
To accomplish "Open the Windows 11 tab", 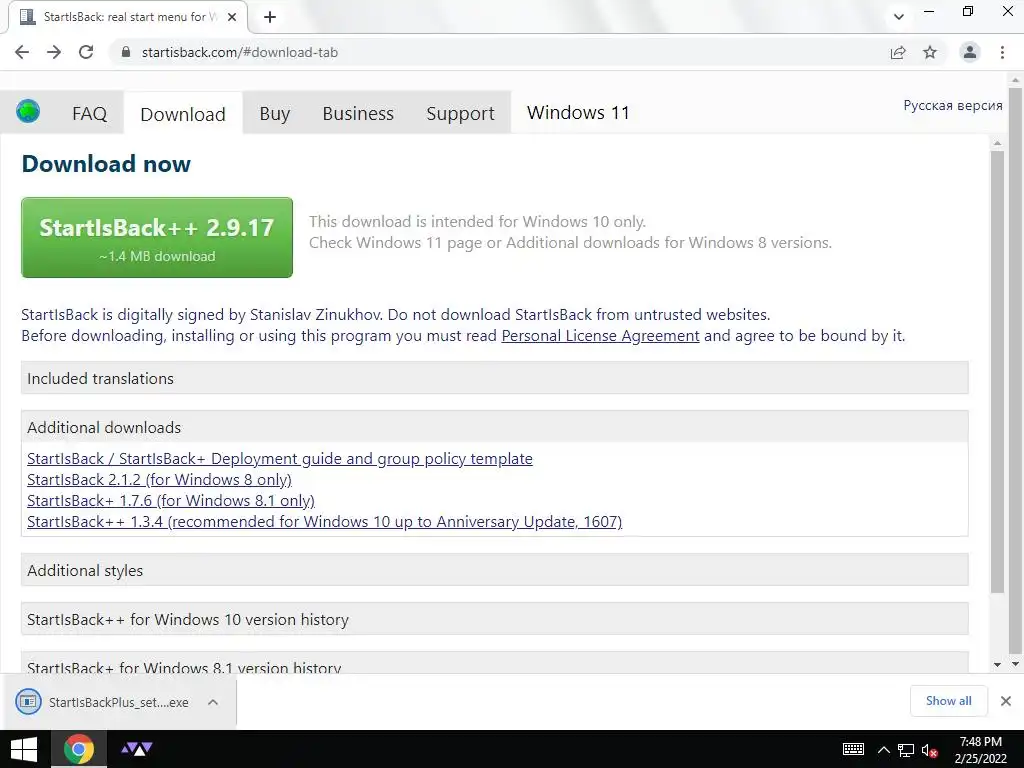I will (578, 113).
